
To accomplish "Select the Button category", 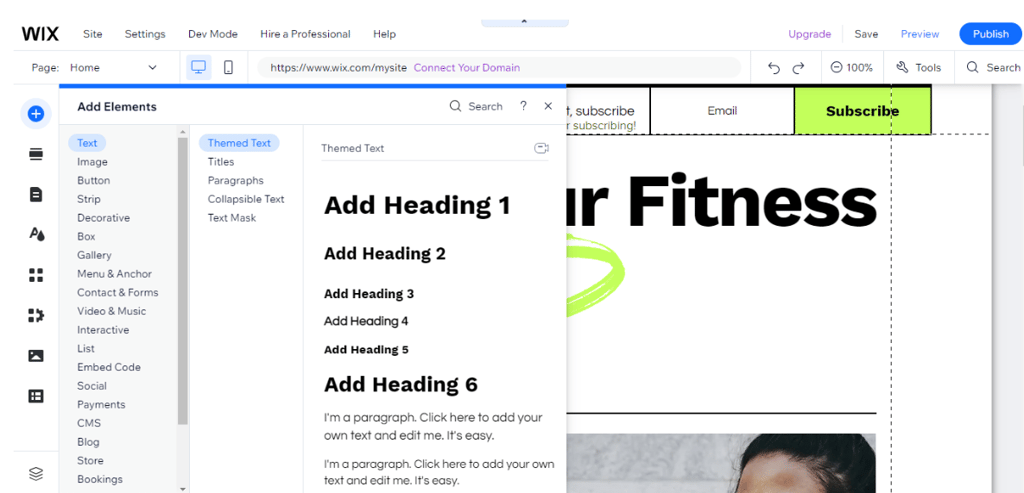I will [93, 180].
